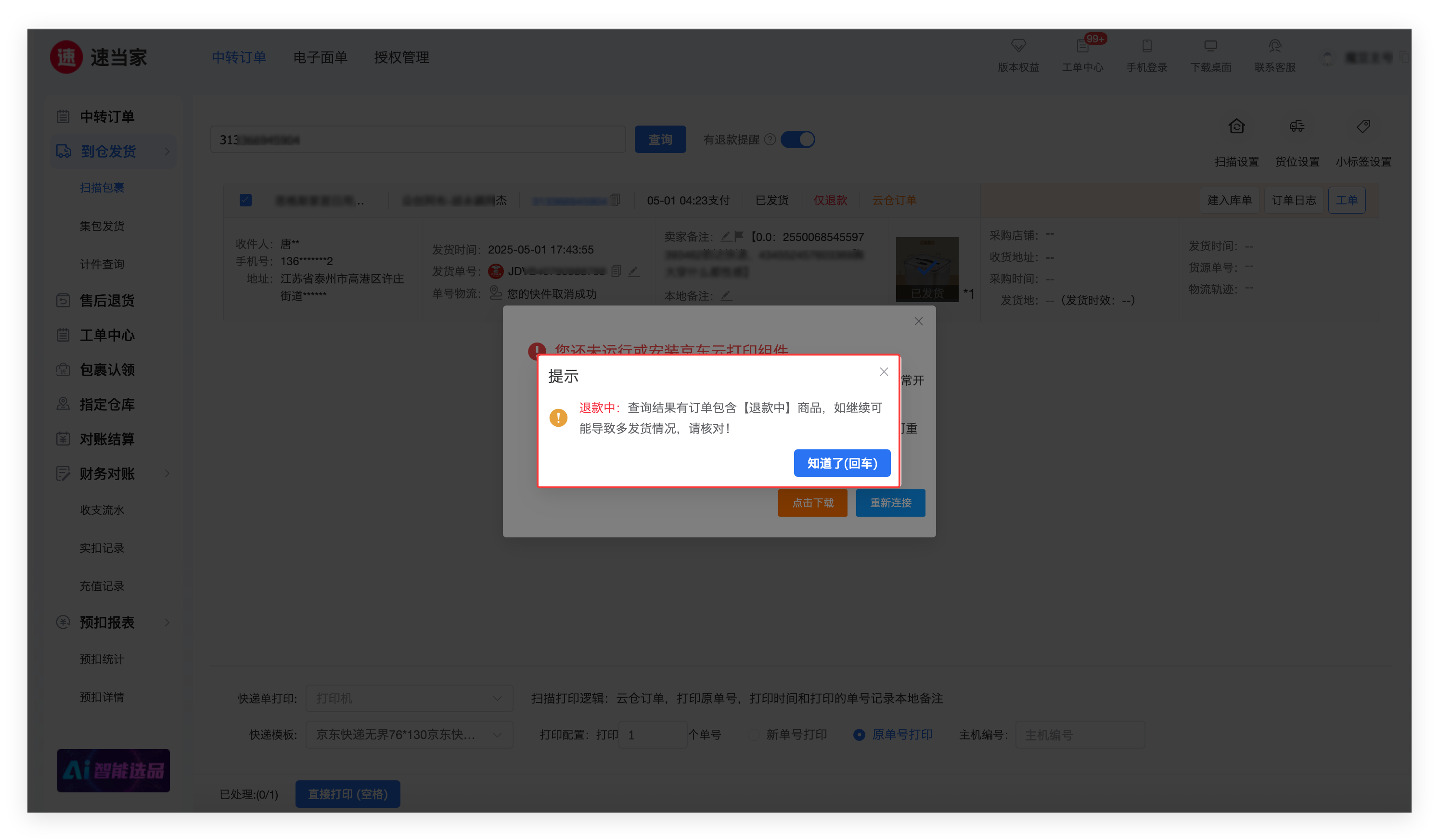Open 售后退货 in sidebar menu

point(107,301)
